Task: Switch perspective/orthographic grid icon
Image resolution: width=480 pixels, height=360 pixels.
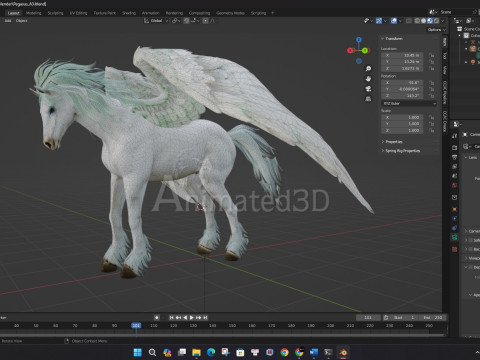Action: (x=368, y=99)
